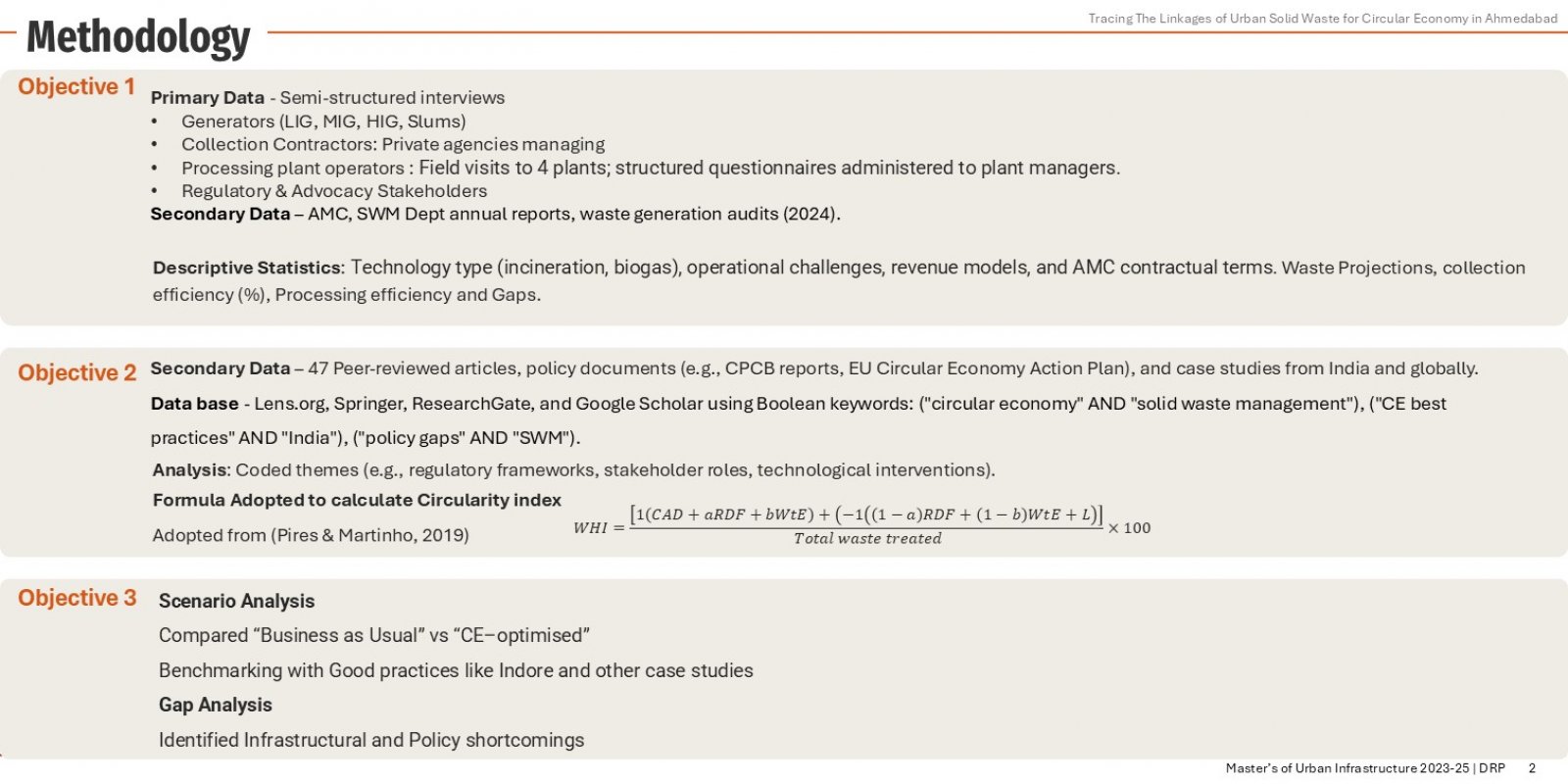
Task: Click the slide number 2 in footer
Action: point(1532,768)
